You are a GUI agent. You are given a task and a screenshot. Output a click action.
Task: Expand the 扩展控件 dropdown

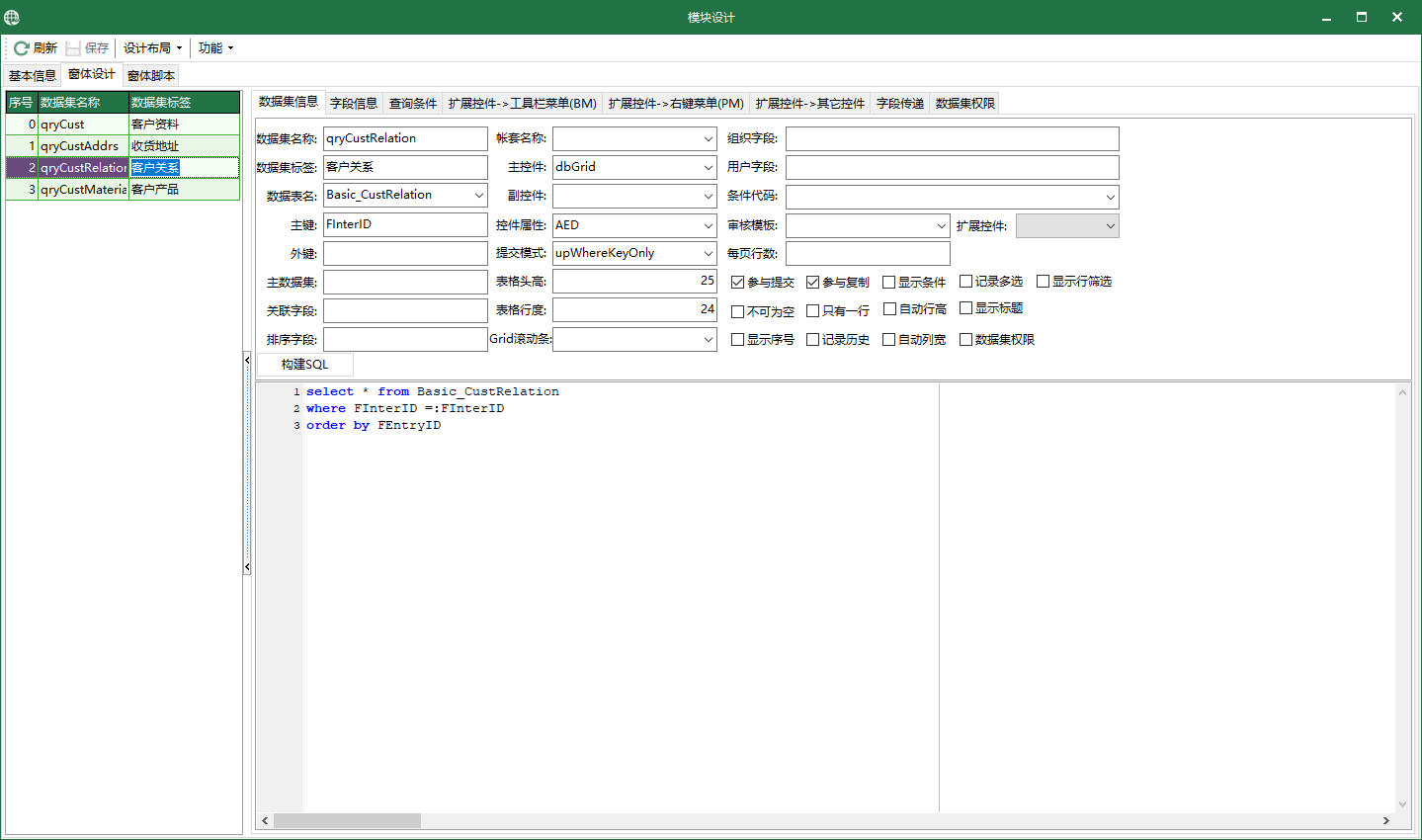coord(1110,226)
